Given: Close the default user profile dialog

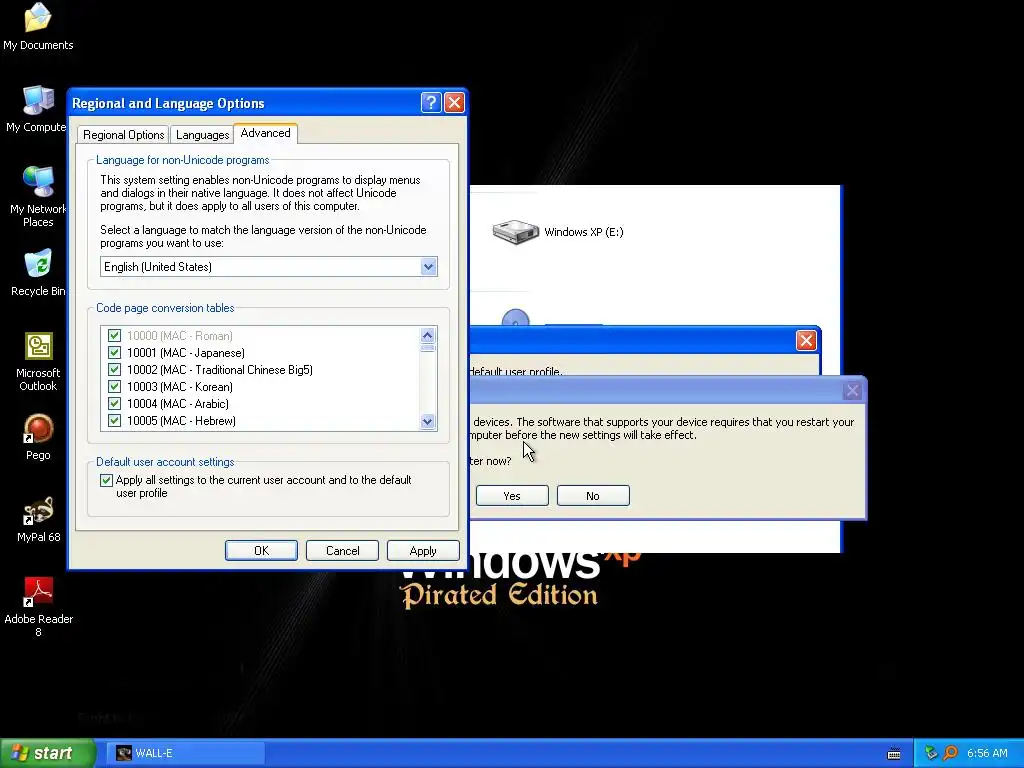Looking at the screenshot, I should tap(806, 340).
